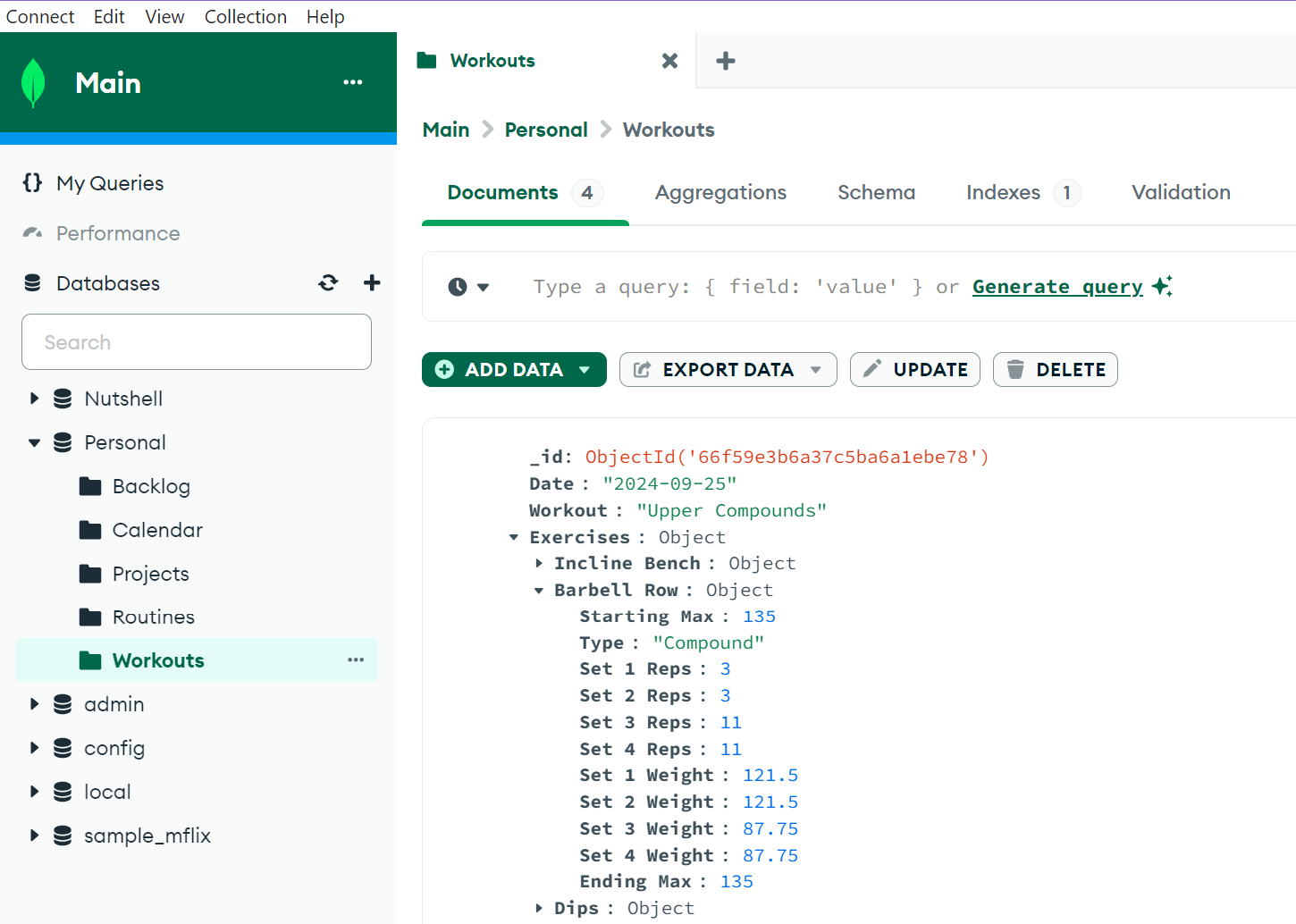
Task: Expand the Incline Bench object
Action: coord(539,563)
